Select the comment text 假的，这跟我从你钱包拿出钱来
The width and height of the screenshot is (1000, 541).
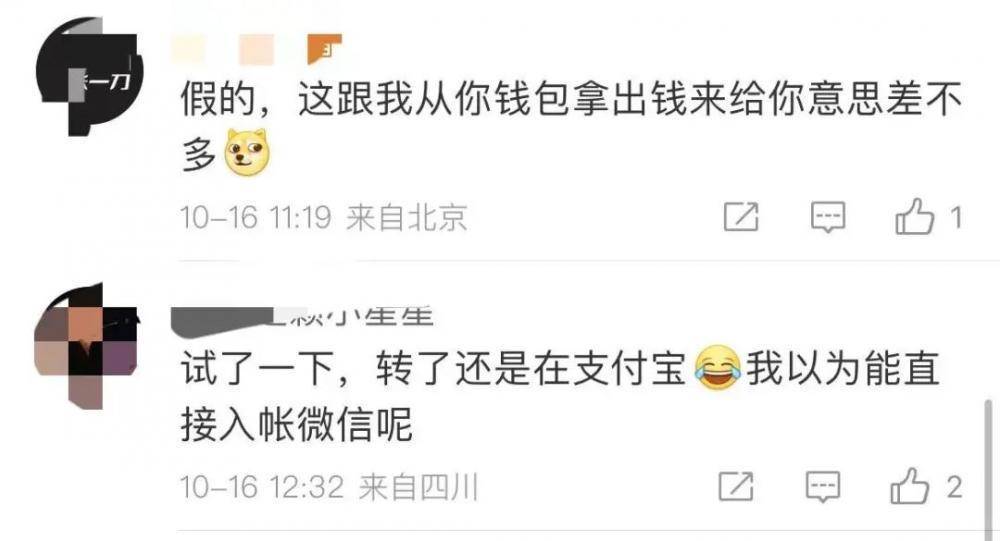pyautogui.click(x=434, y=100)
